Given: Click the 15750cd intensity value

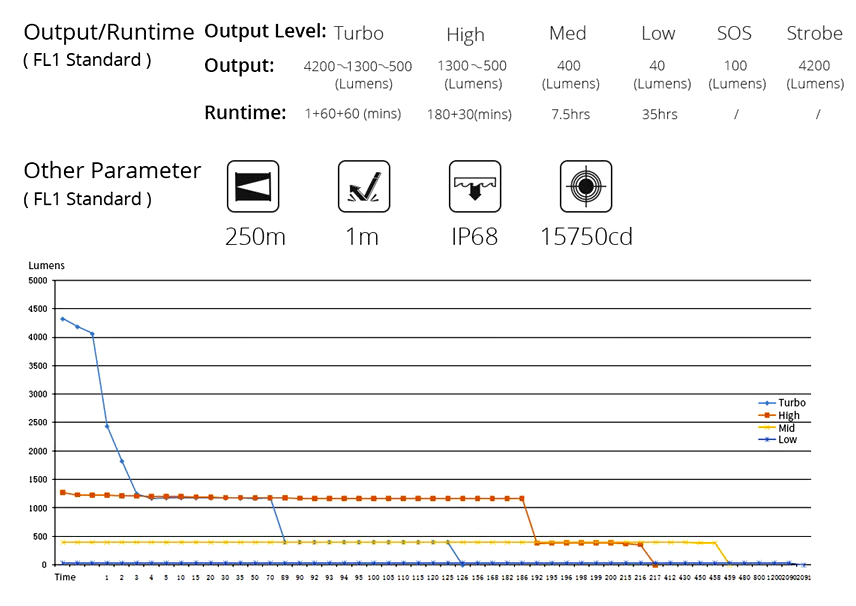Looking at the screenshot, I should [x=586, y=237].
